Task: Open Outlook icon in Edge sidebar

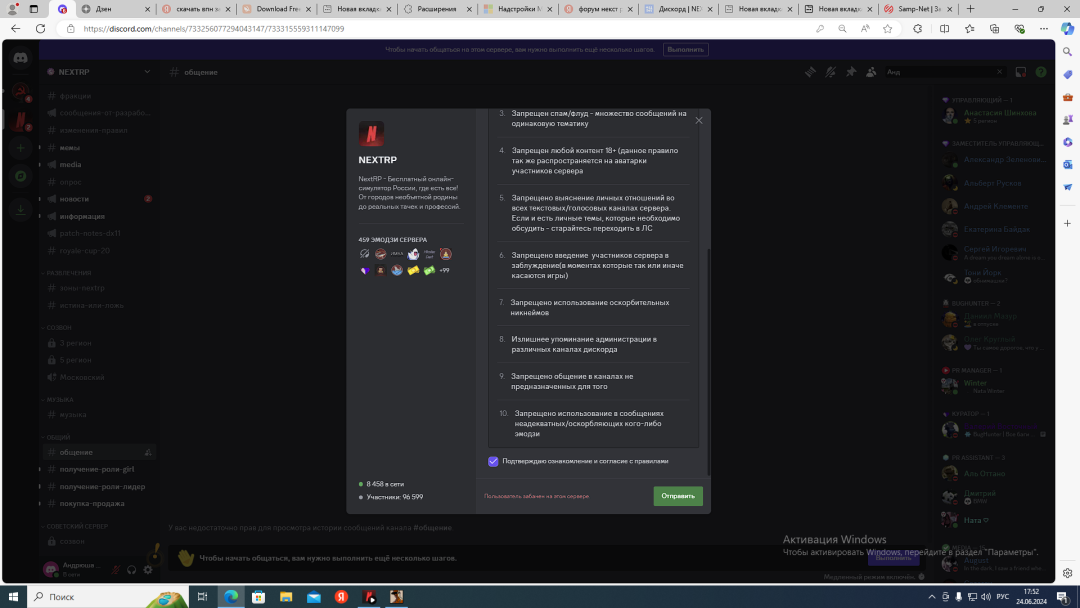Action: 1067,165
